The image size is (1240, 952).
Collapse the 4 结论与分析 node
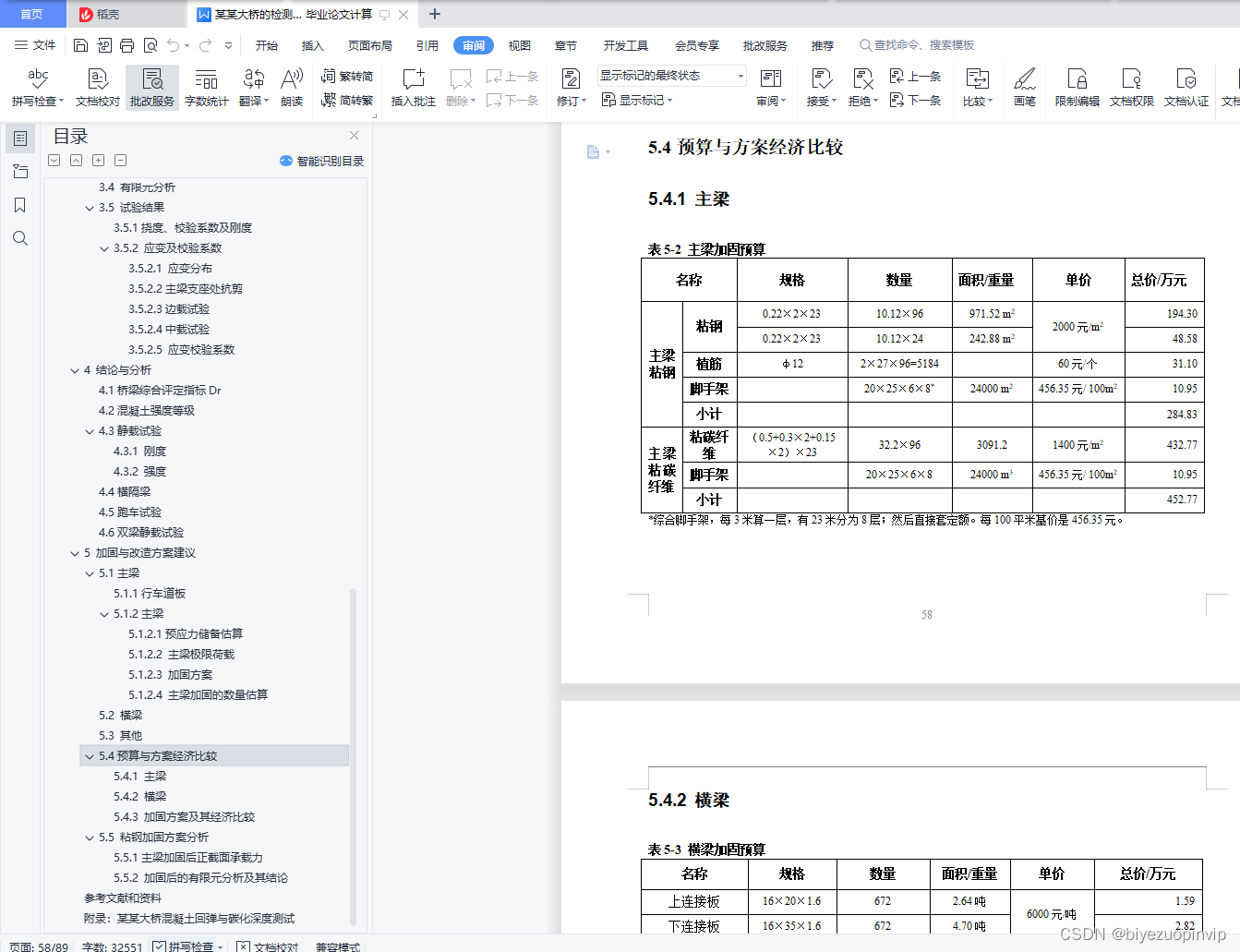75,370
